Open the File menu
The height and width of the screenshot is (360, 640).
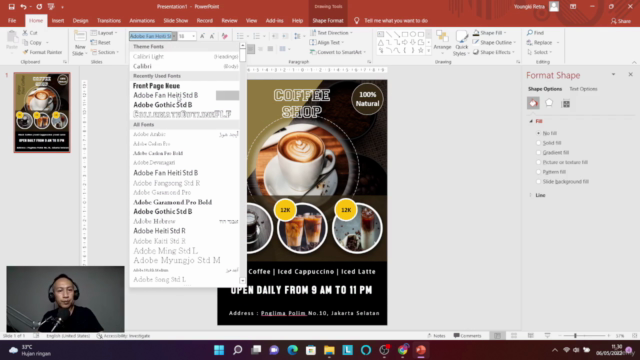[12, 20]
